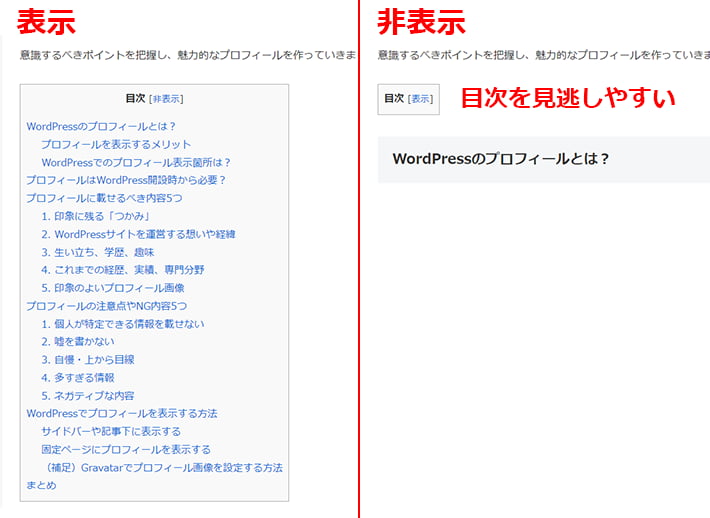Select '1. 印象に残る「つかみ」' entry

96,216
